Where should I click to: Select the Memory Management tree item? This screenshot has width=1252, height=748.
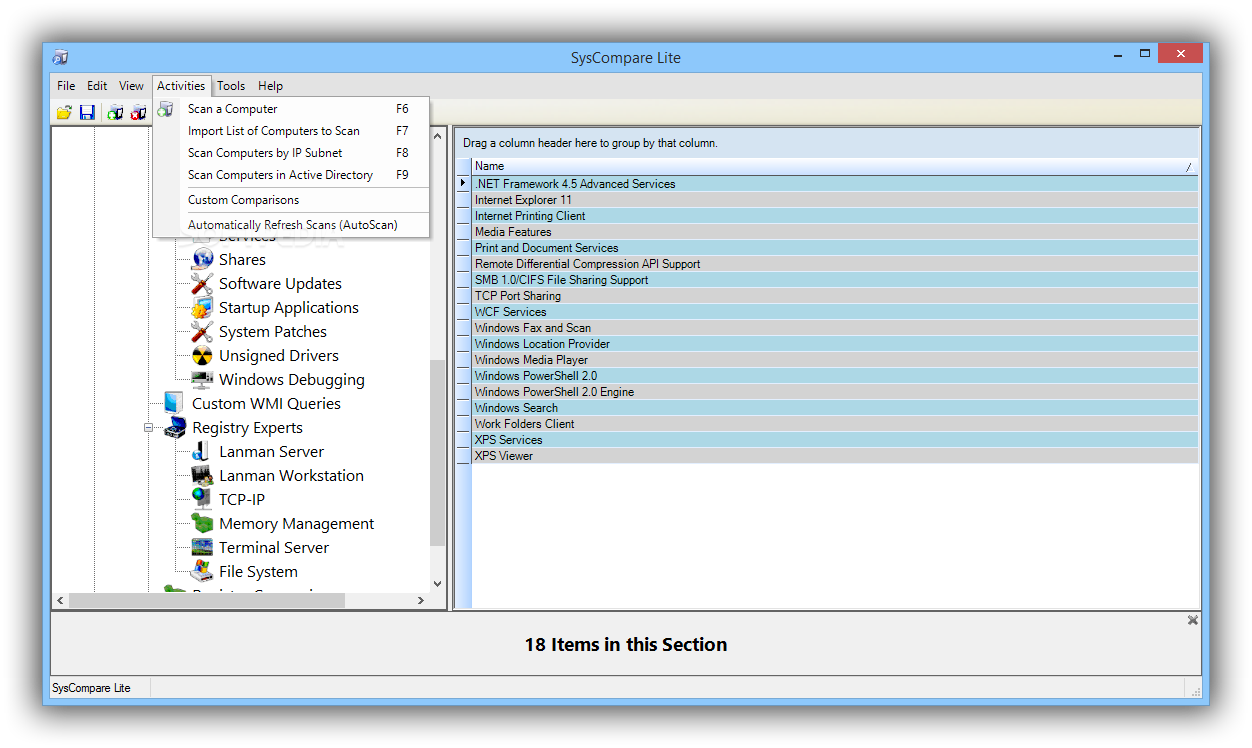click(x=296, y=523)
